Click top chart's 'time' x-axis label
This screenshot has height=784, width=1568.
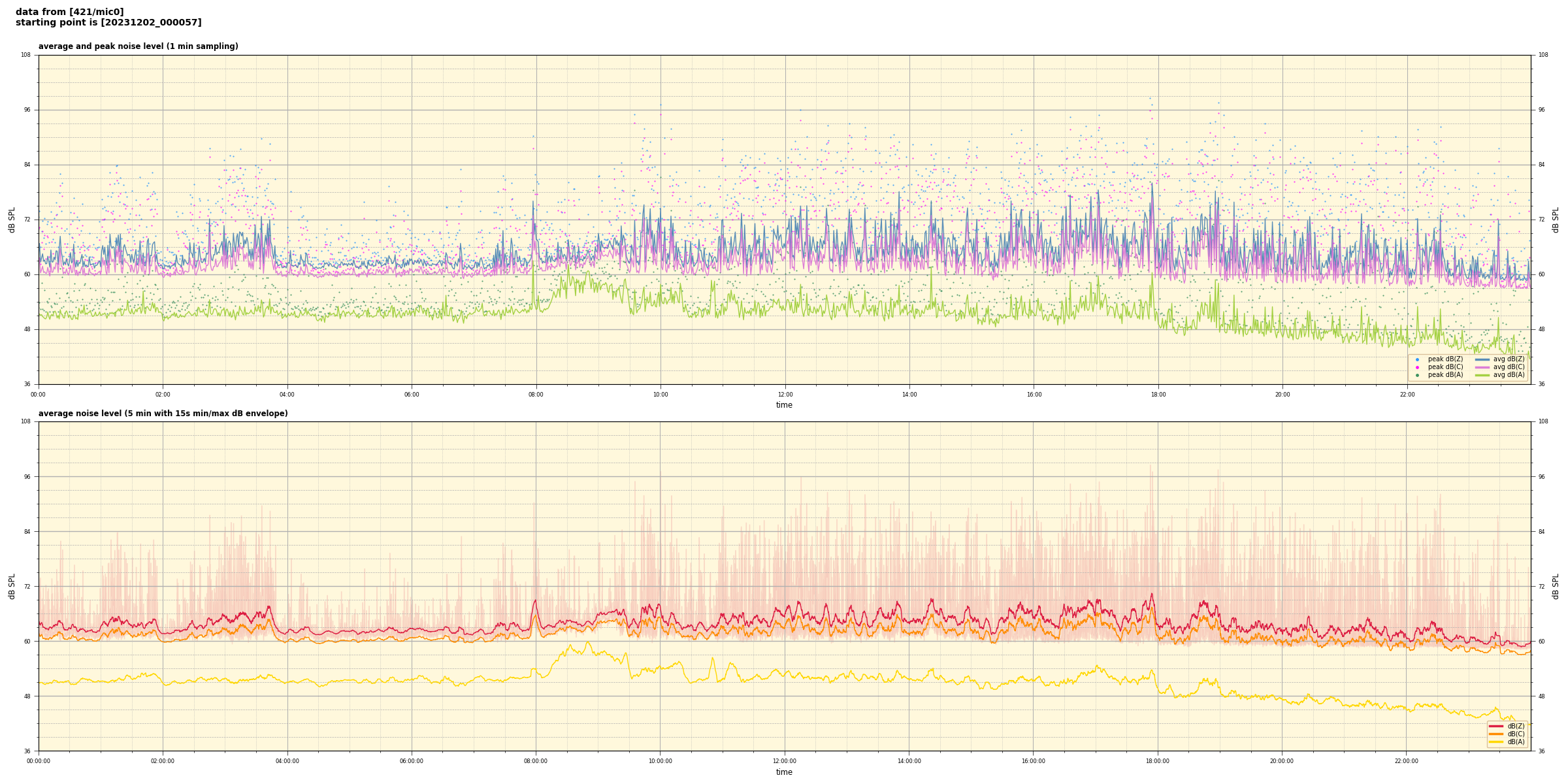pyautogui.click(x=784, y=405)
